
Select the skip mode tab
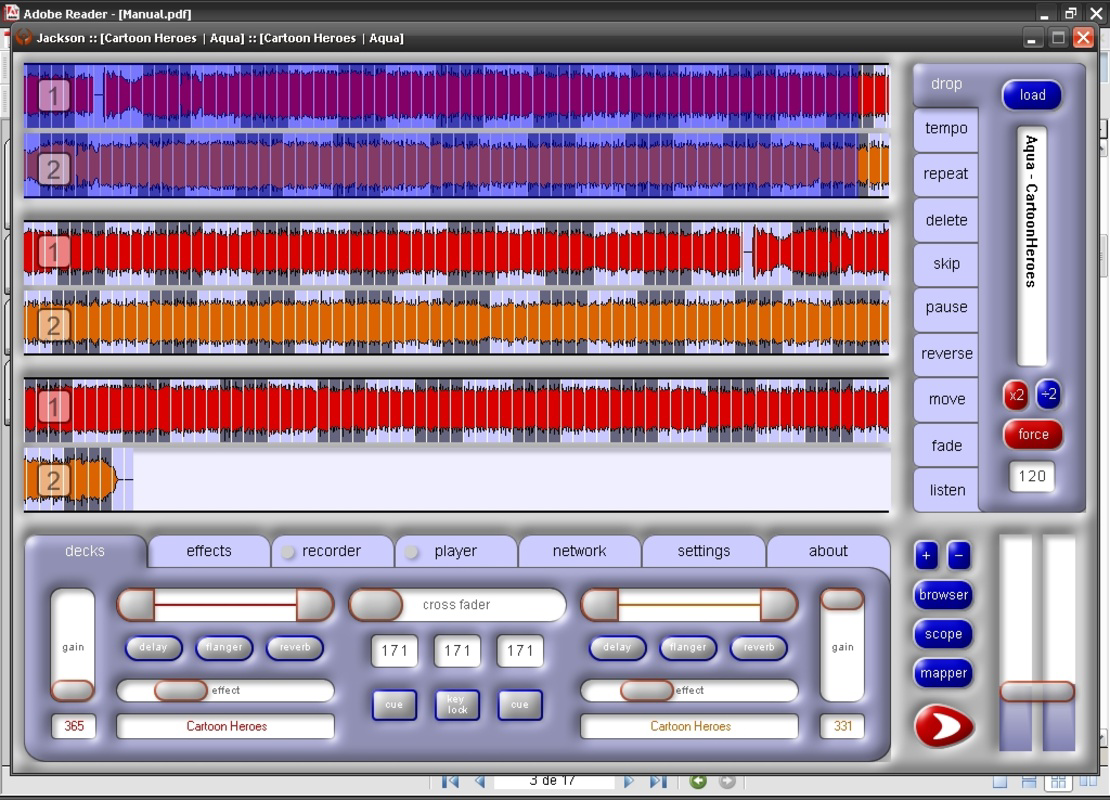coord(946,264)
